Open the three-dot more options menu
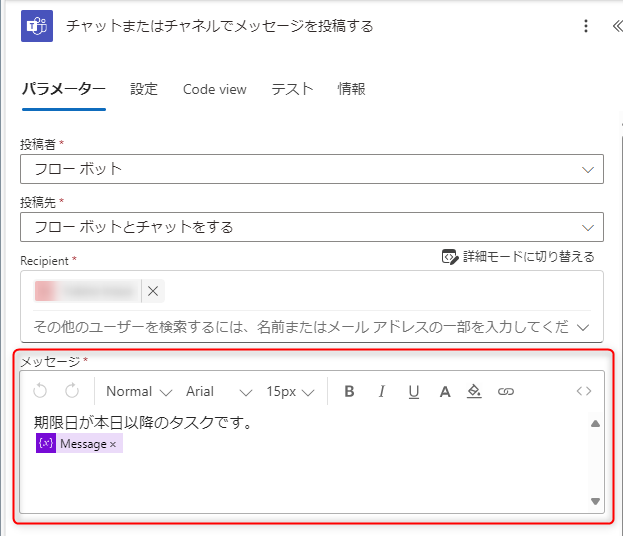623x536 pixels. point(586,26)
